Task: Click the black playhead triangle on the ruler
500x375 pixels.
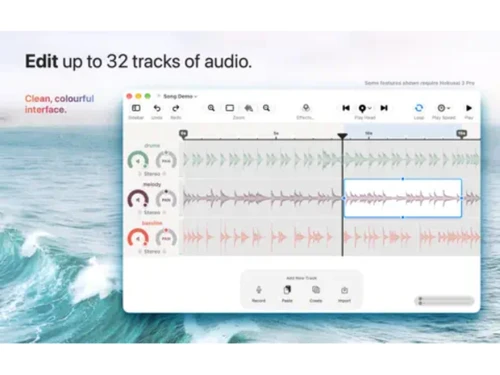Action: pyautogui.click(x=342, y=136)
